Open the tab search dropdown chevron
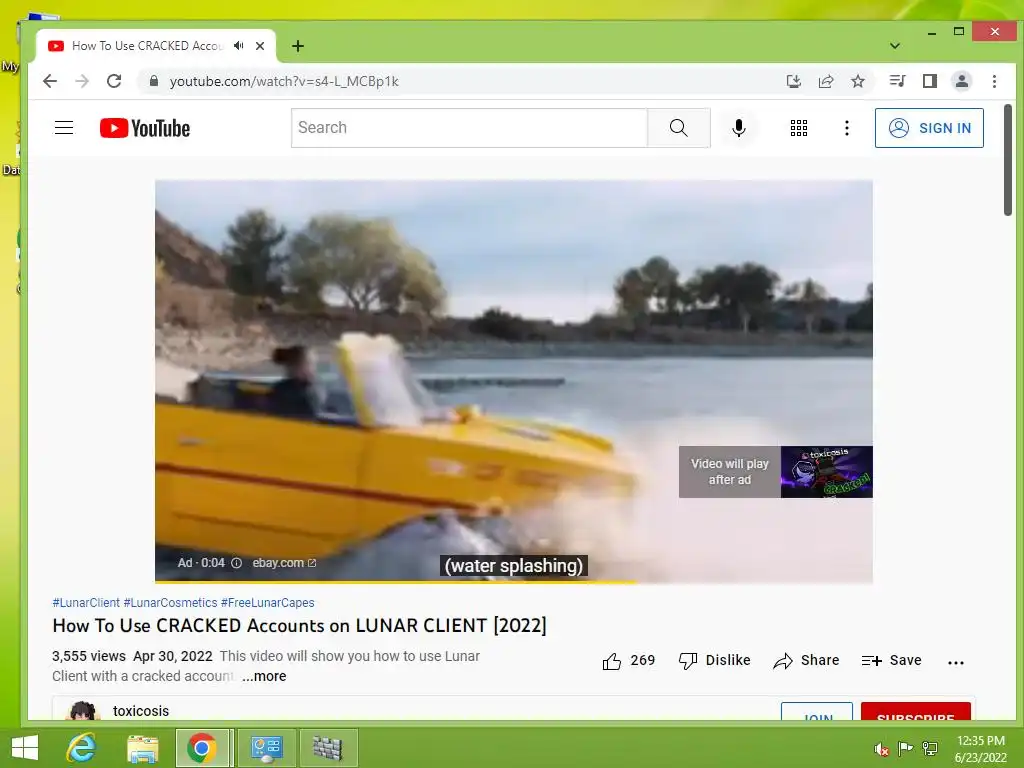The width and height of the screenshot is (1024, 768). click(895, 46)
